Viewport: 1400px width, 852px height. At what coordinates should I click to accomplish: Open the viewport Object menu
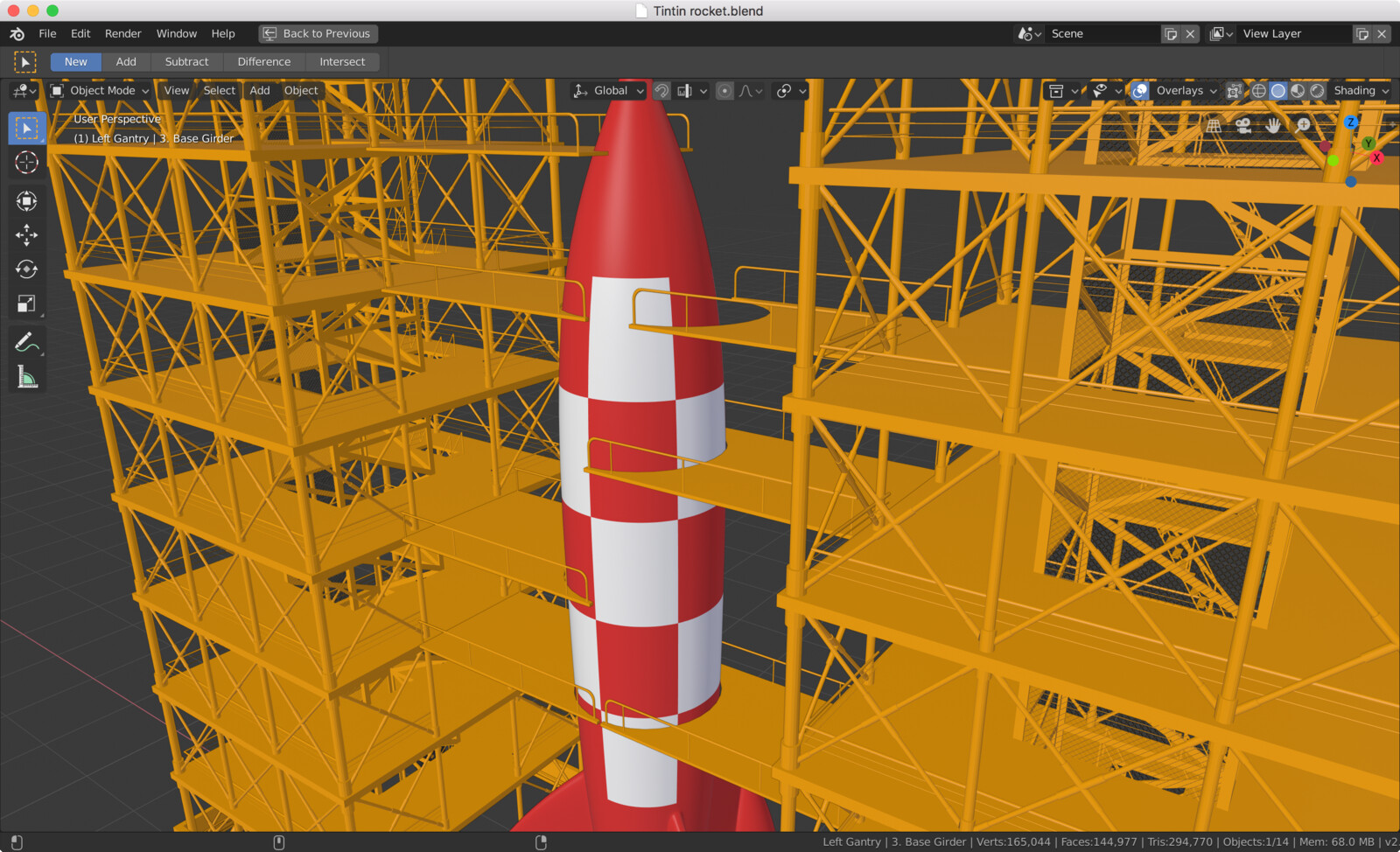(x=301, y=90)
